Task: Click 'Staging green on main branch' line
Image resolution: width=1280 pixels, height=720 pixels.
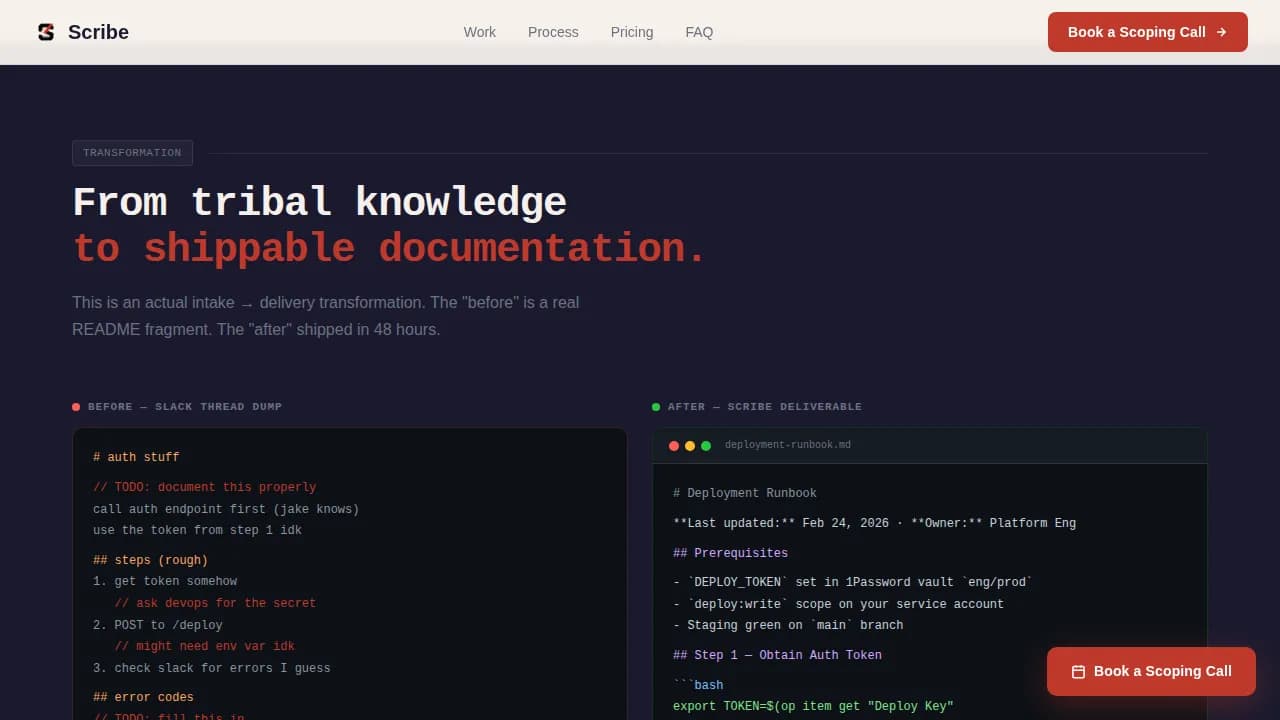Action: [x=788, y=625]
